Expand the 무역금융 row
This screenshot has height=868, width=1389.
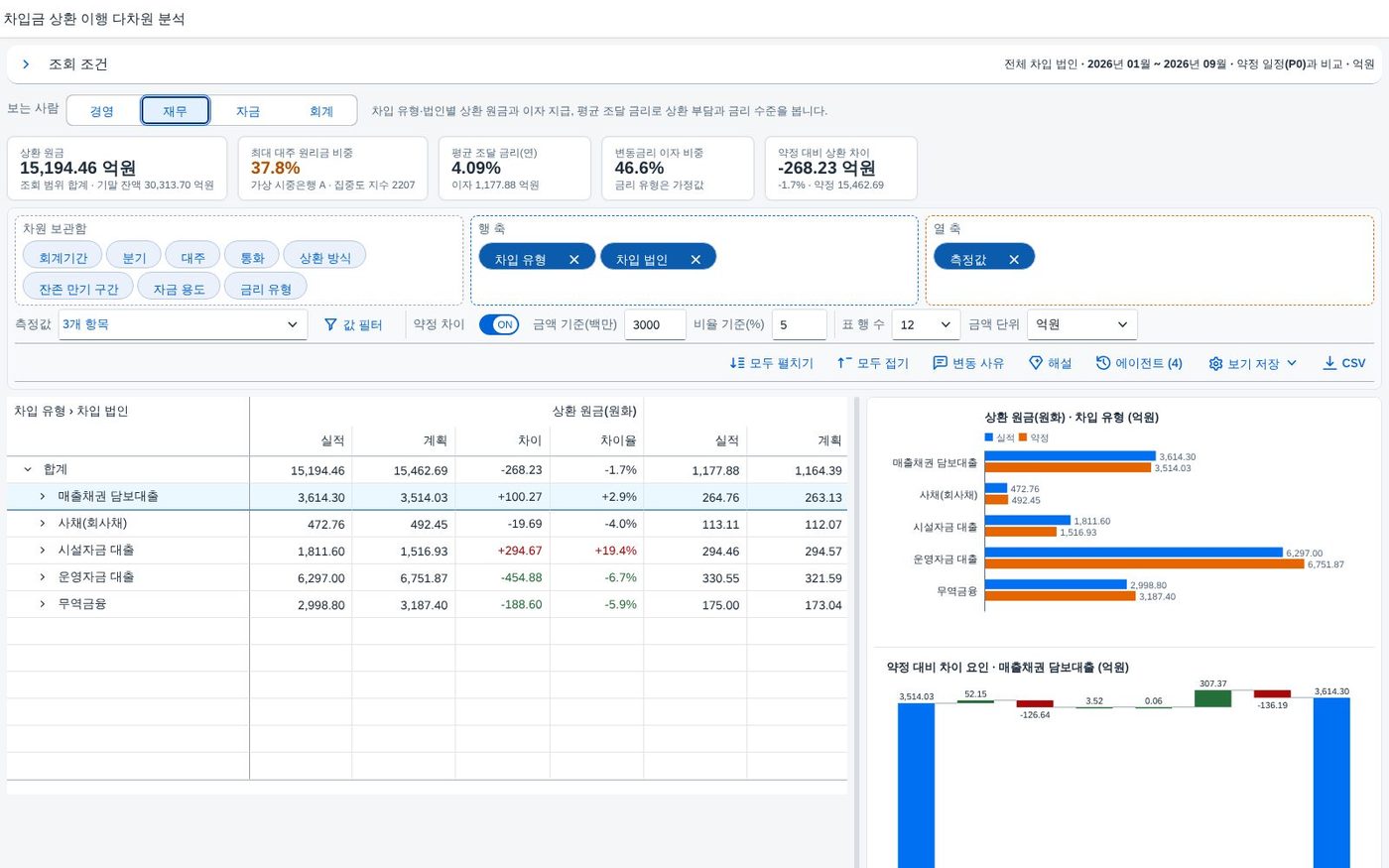43,603
